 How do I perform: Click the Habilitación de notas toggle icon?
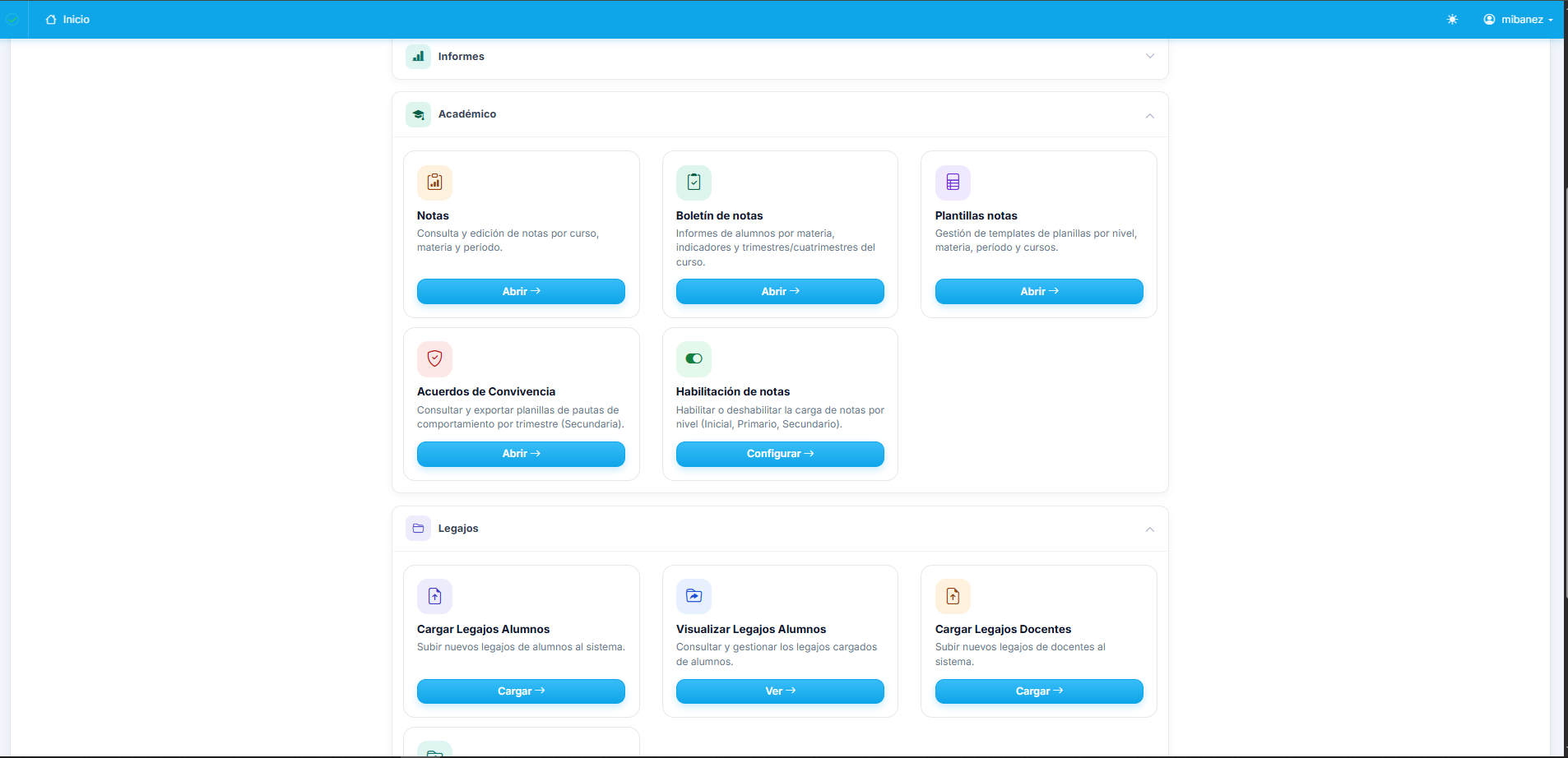[x=694, y=358]
